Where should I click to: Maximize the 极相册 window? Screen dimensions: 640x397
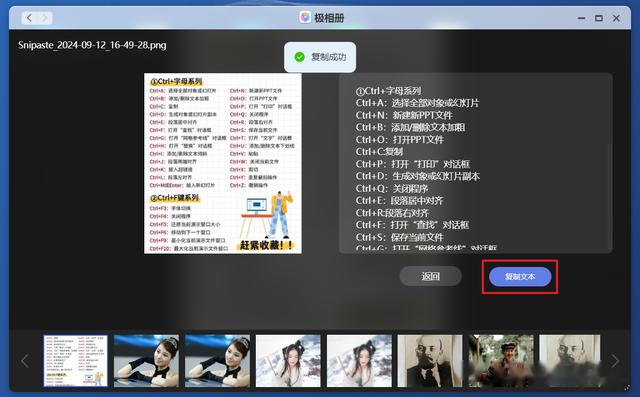click(599, 18)
